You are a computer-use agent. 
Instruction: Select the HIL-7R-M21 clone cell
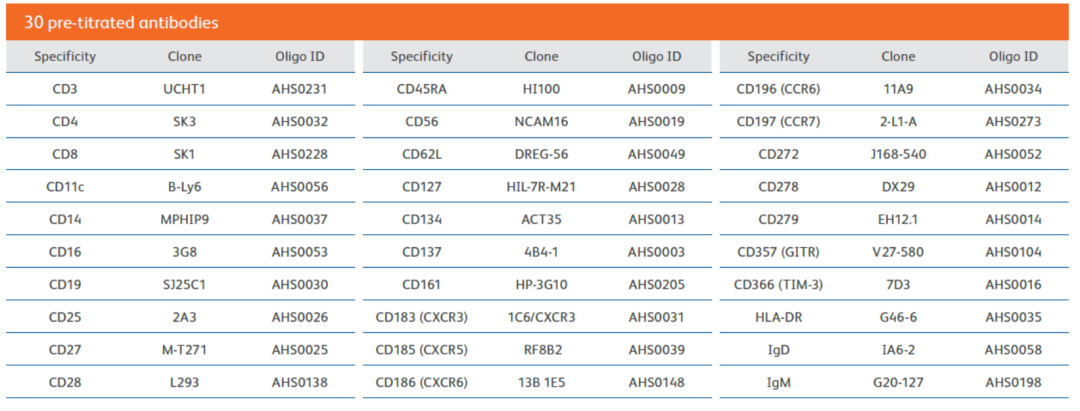tap(541, 187)
